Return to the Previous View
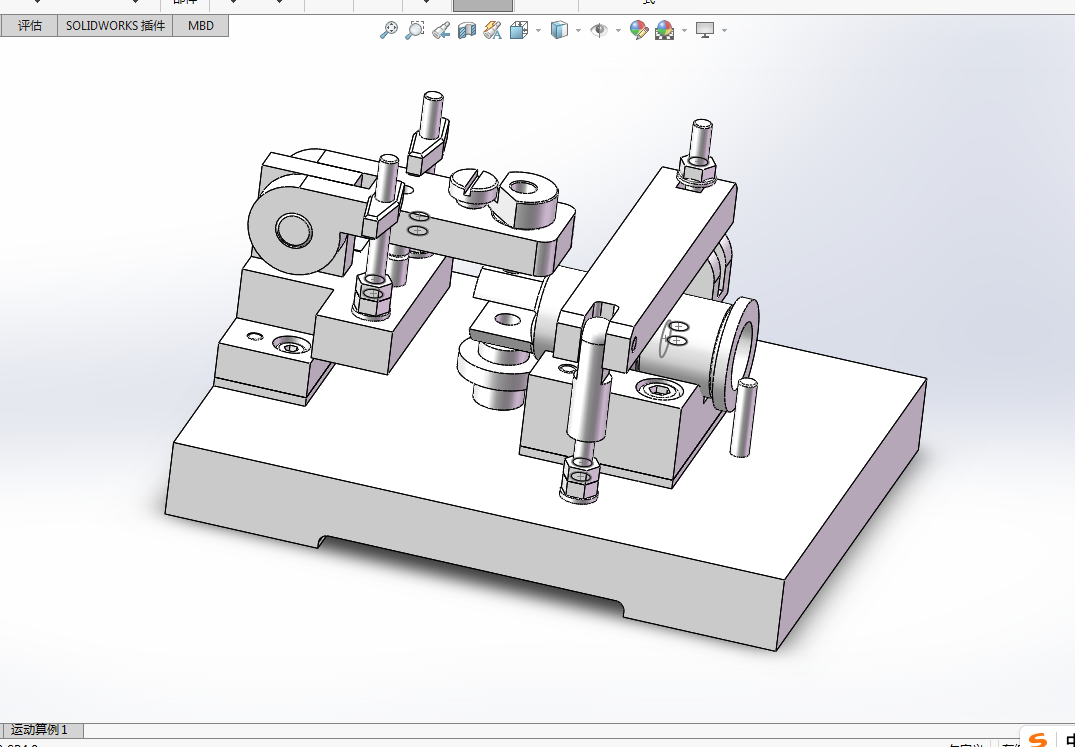 click(441, 30)
